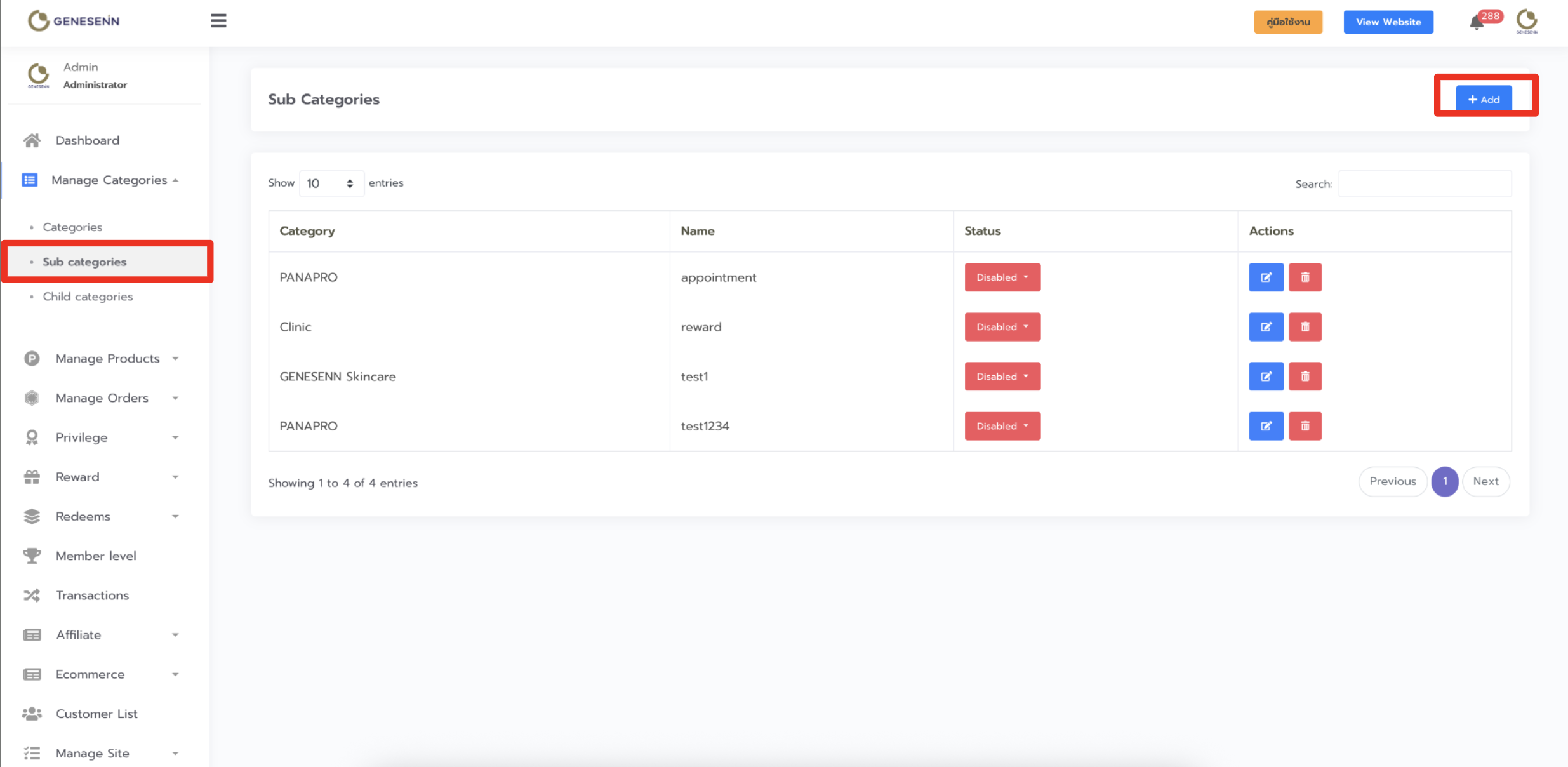
Task: Change the show entries count selector
Action: (331, 183)
